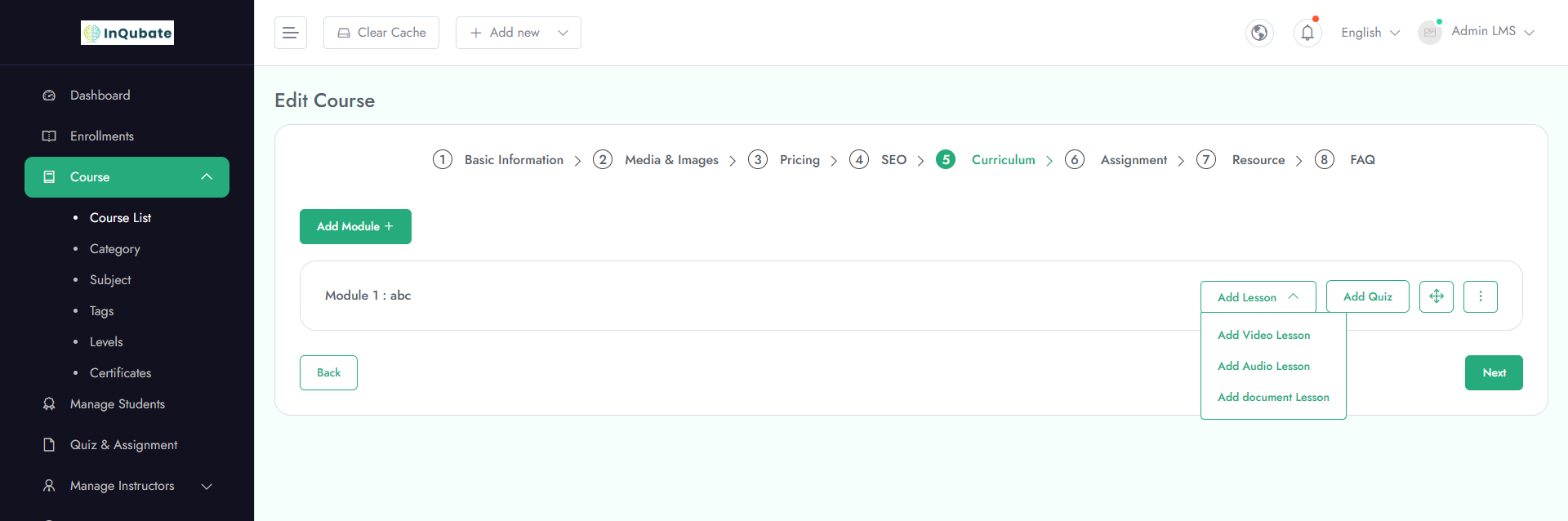1568x521 pixels.
Task: Open Certificates submenu item
Action: (120, 373)
